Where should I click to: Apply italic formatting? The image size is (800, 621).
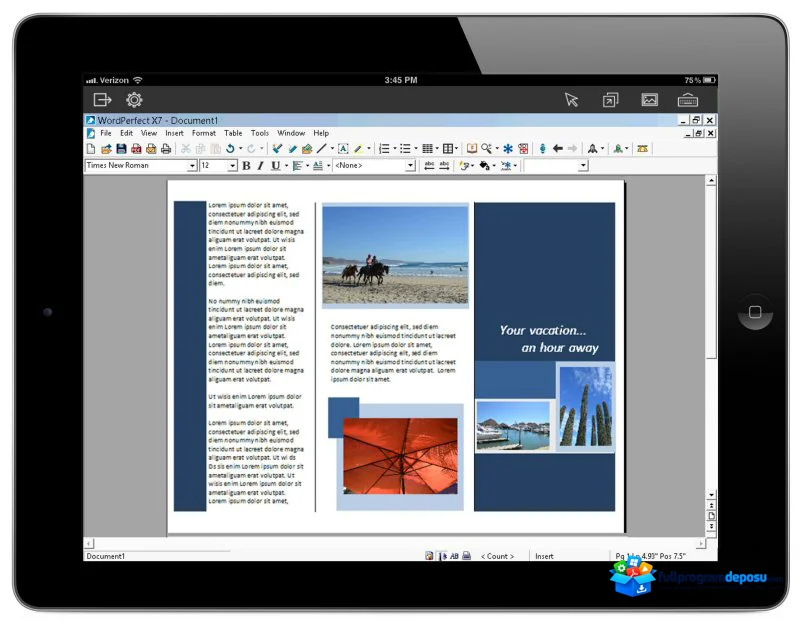261,165
